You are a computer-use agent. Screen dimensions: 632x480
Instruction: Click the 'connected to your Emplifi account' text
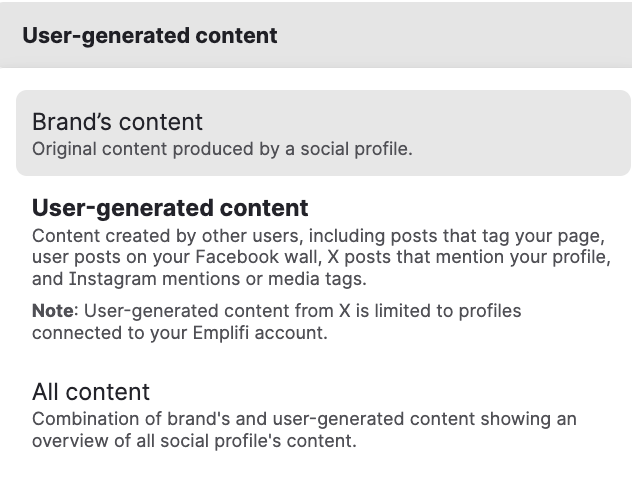180,333
